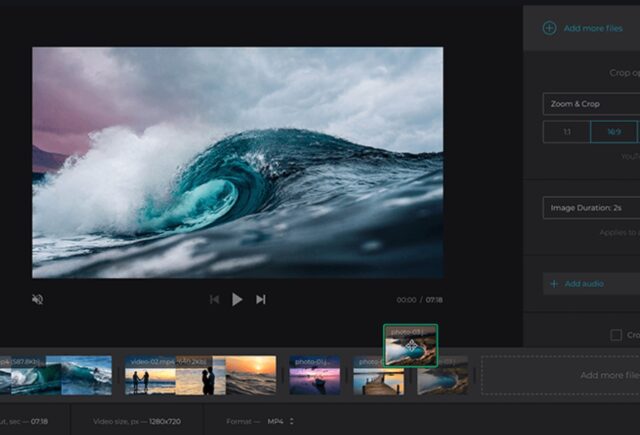Click the 00:00 / 07:18 timecode
This screenshot has width=640, height=435.
click(x=419, y=300)
